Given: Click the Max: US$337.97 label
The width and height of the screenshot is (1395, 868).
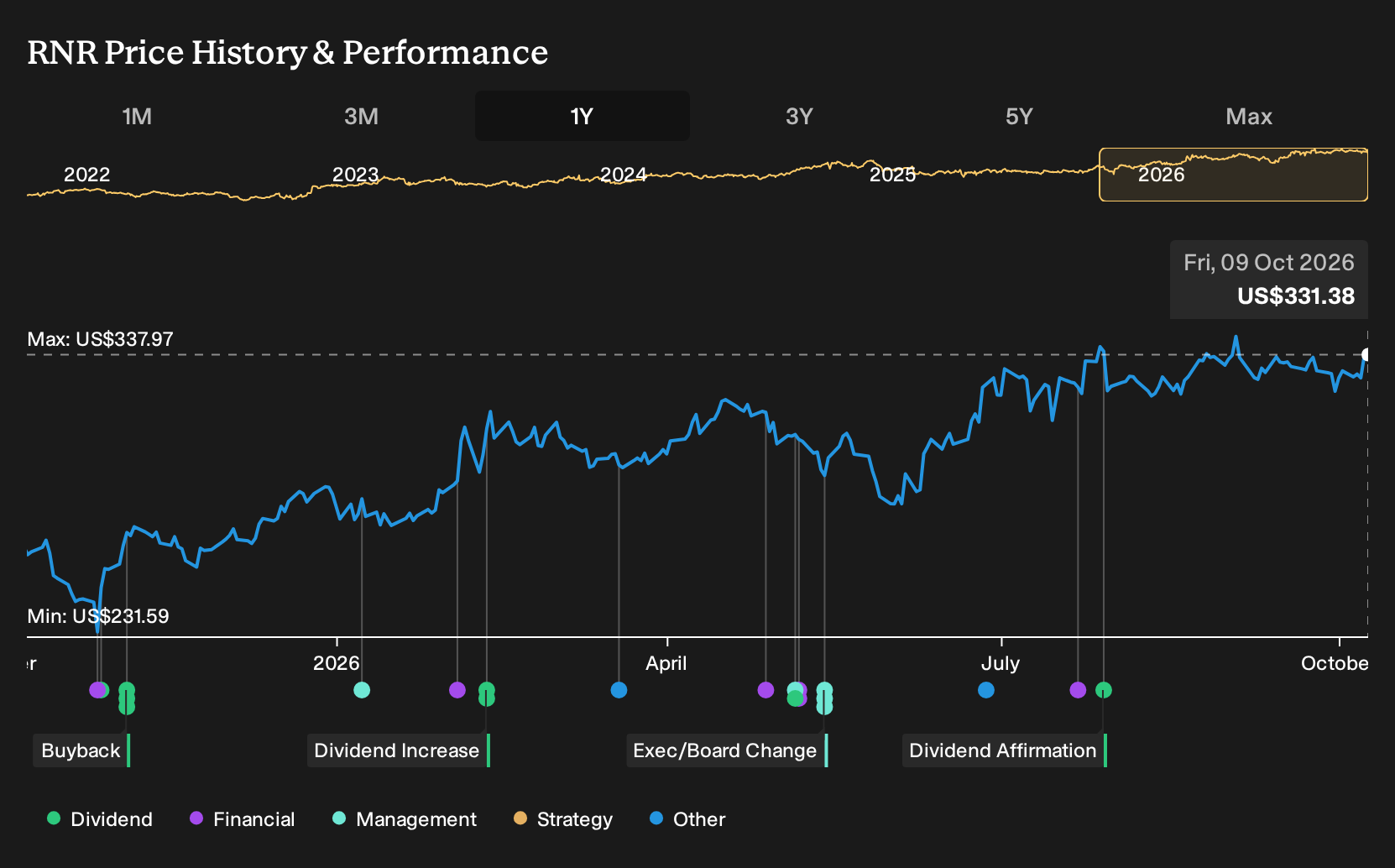Looking at the screenshot, I should click(101, 339).
